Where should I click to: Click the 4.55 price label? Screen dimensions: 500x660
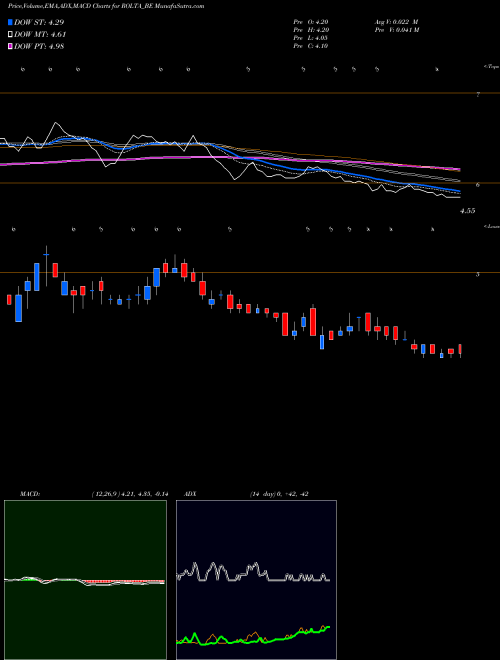tap(467, 211)
